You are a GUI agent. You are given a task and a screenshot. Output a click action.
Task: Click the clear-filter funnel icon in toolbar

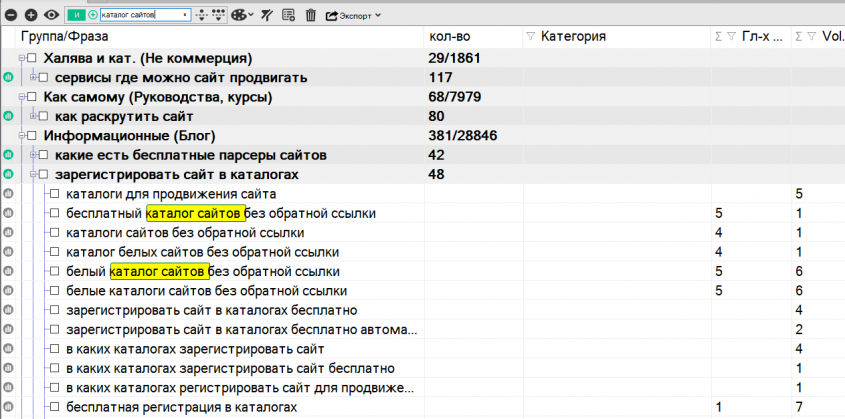coord(267,16)
